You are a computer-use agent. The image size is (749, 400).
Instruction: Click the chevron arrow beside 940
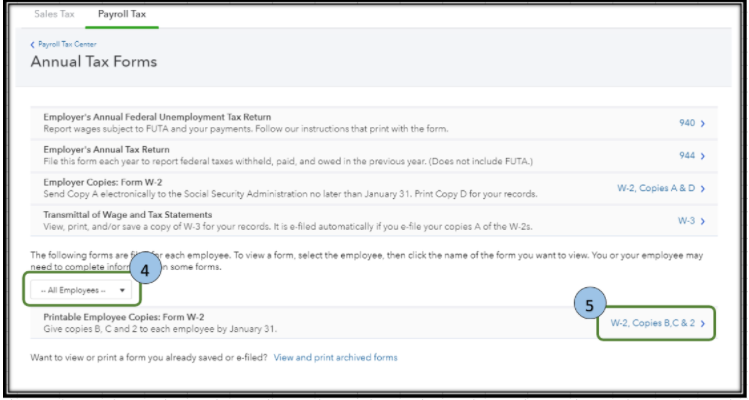pos(703,123)
